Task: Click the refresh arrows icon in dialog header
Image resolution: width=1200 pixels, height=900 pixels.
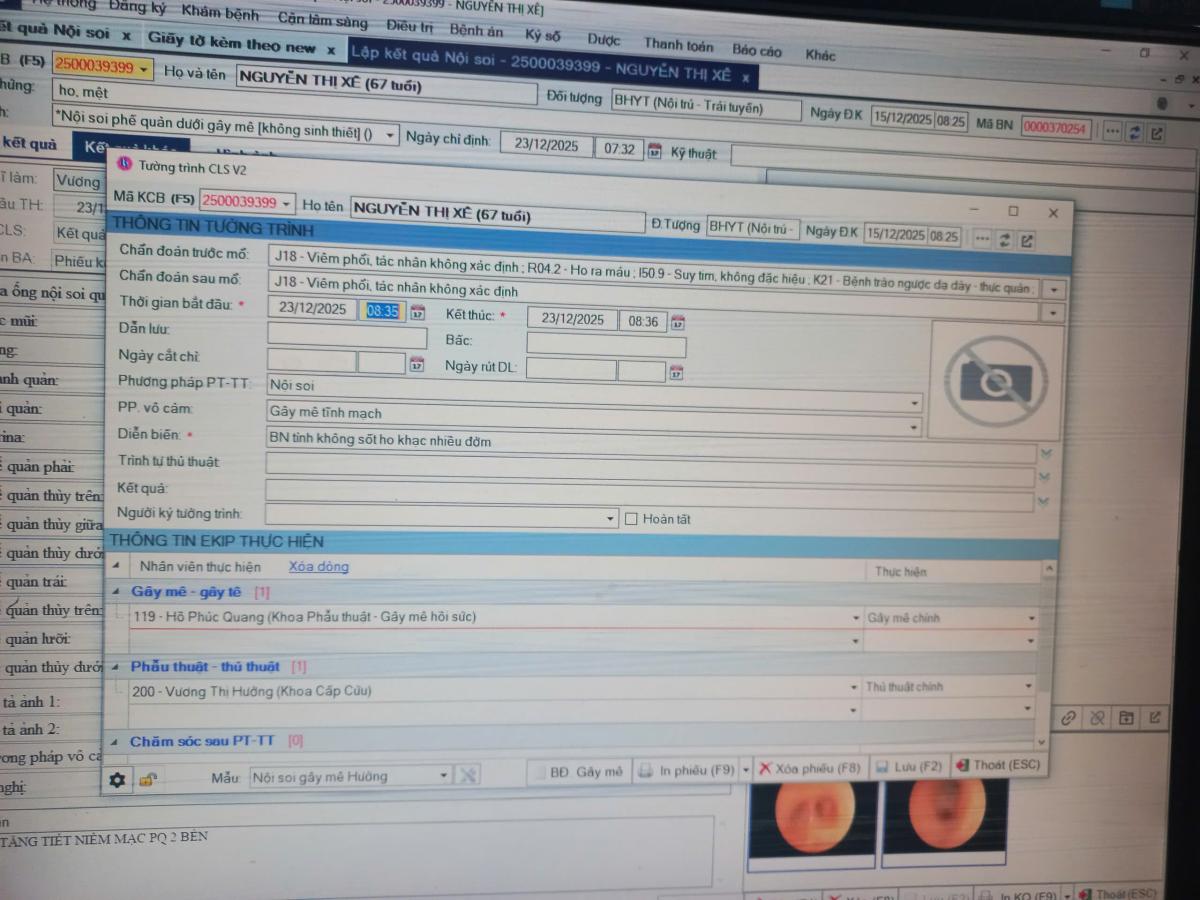Action: pos(1005,240)
